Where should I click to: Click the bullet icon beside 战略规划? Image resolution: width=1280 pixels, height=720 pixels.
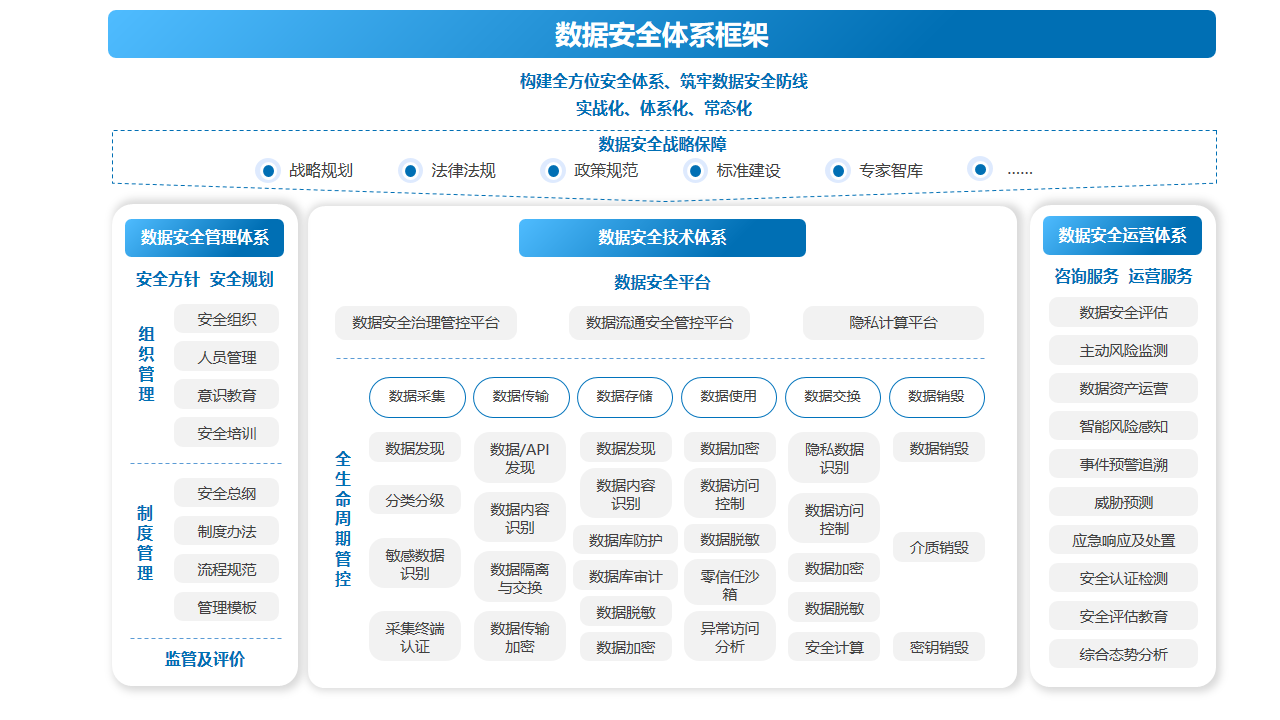point(268,170)
